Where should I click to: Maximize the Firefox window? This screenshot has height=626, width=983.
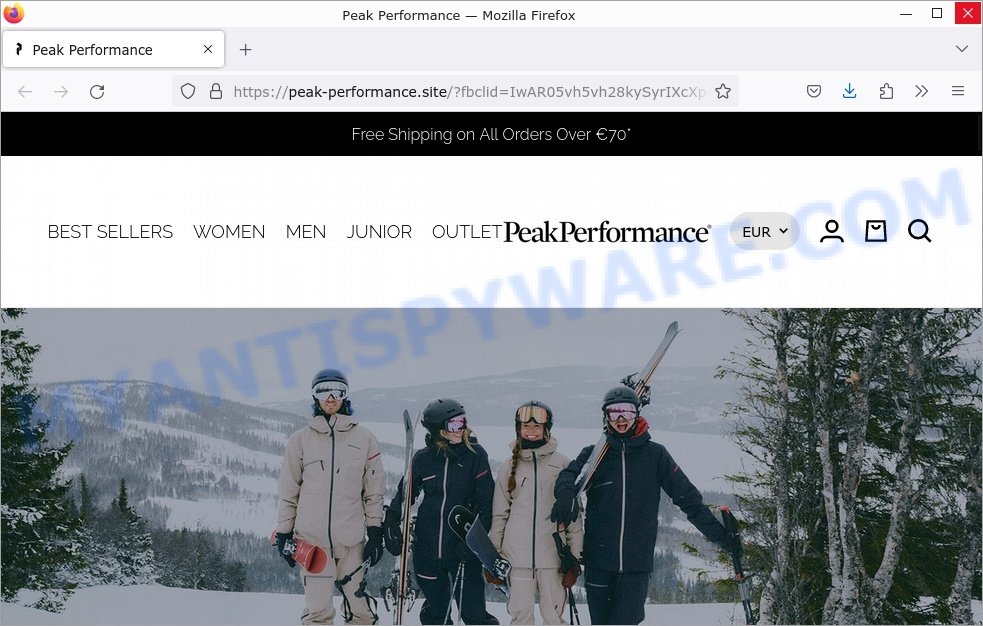tap(937, 13)
